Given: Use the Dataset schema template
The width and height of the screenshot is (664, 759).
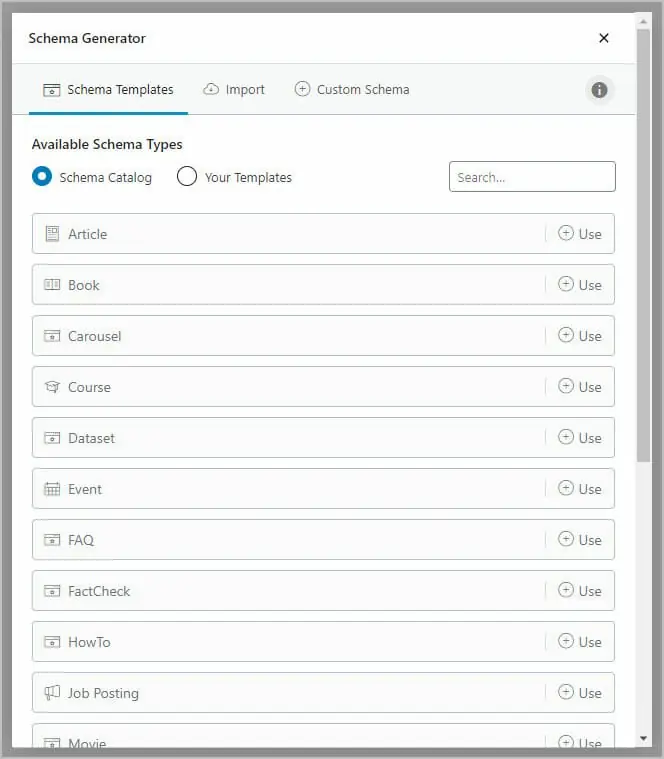Looking at the screenshot, I should [580, 438].
